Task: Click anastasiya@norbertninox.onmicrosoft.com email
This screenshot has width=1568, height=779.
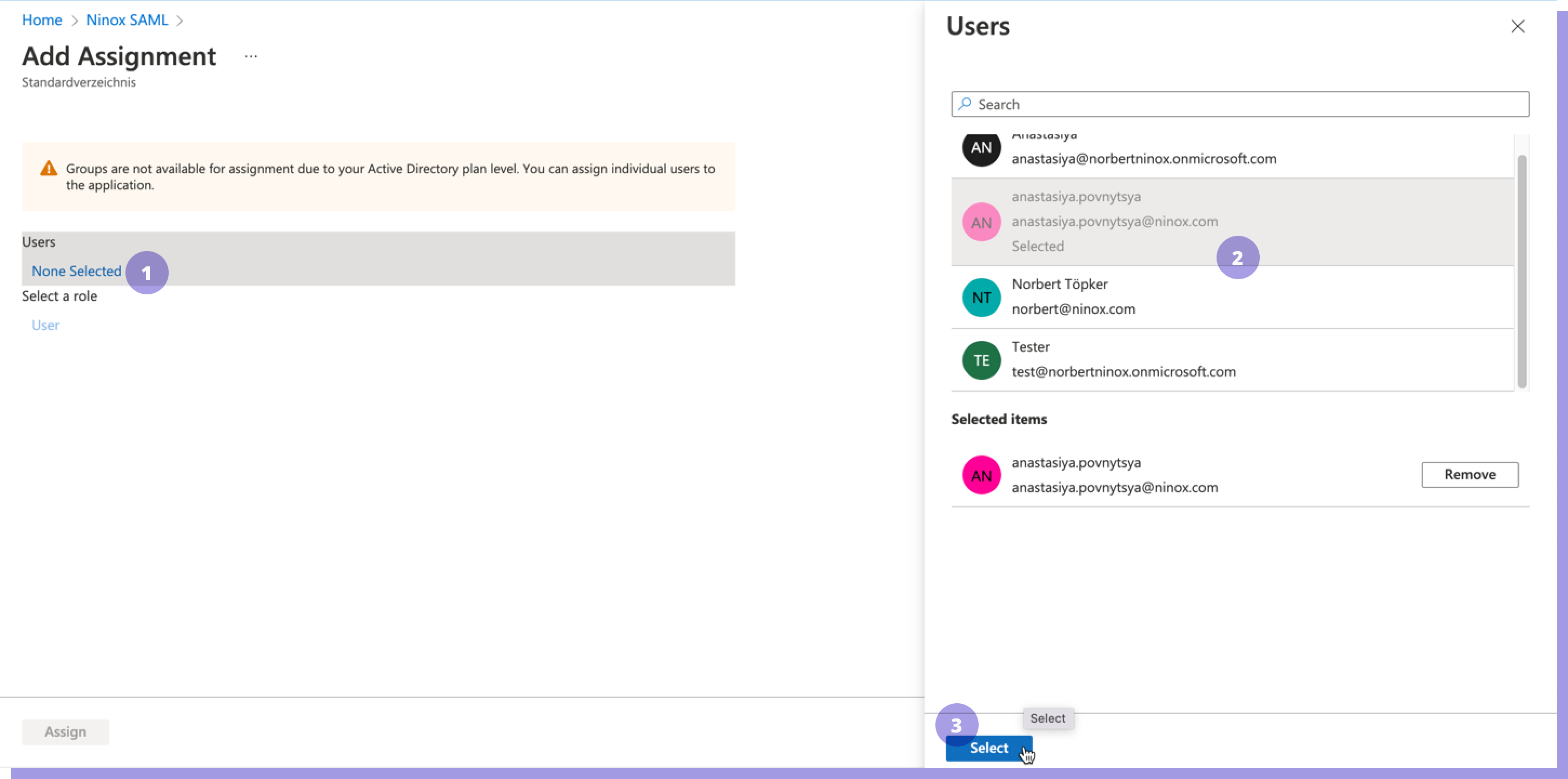Action: coord(1144,159)
